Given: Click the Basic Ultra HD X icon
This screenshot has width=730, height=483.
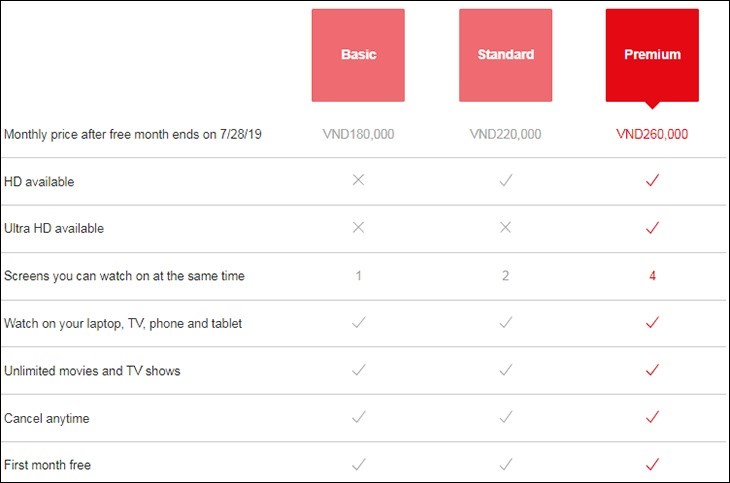Looking at the screenshot, I should (x=358, y=228).
